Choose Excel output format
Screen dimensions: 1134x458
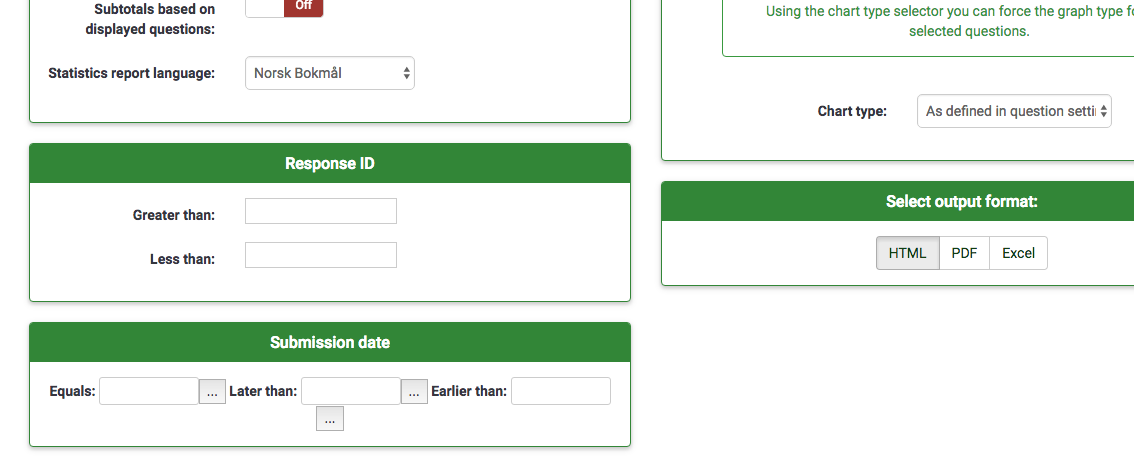click(1018, 253)
